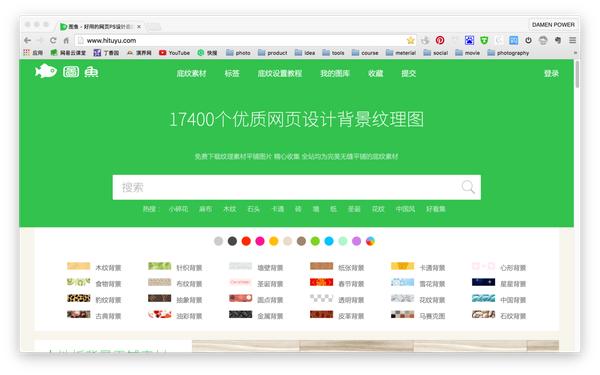Click the browser forward arrow
600x375 pixels.
(x=40, y=40)
